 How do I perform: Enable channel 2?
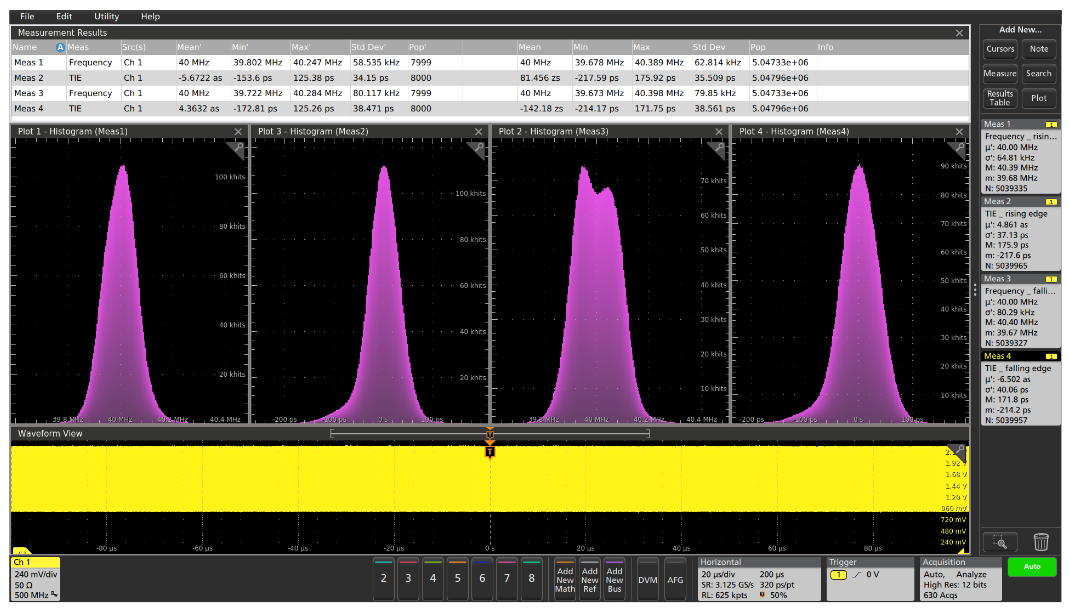tap(383, 578)
